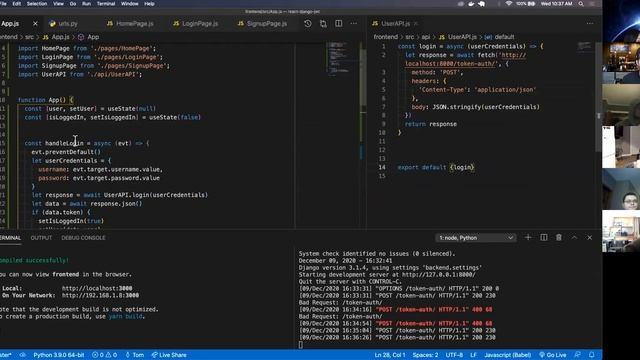Click line 14 'export default {login}' in UserAPI.js
This screenshot has height=360, width=640.
point(436,167)
